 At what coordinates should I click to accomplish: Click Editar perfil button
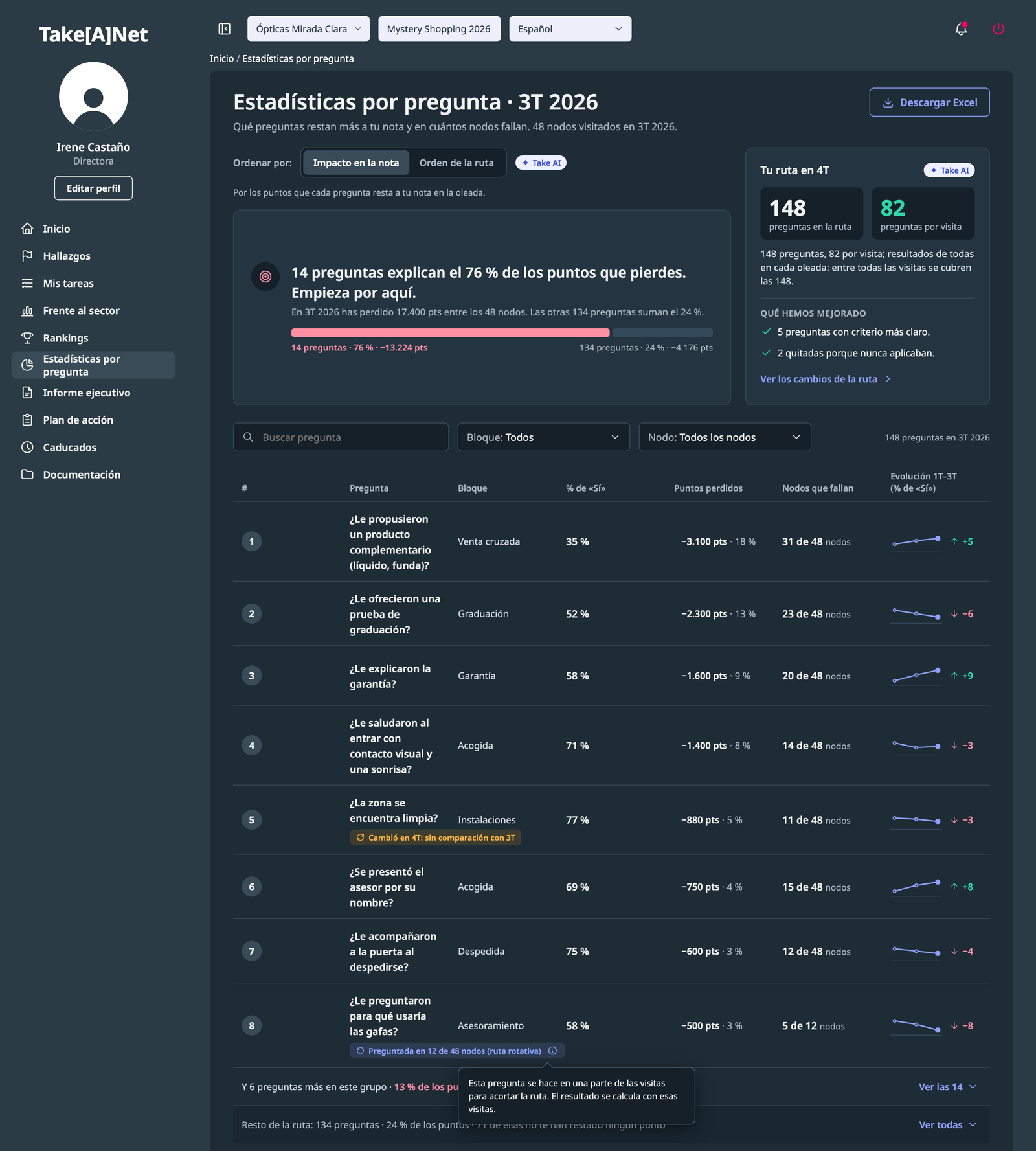(x=93, y=188)
